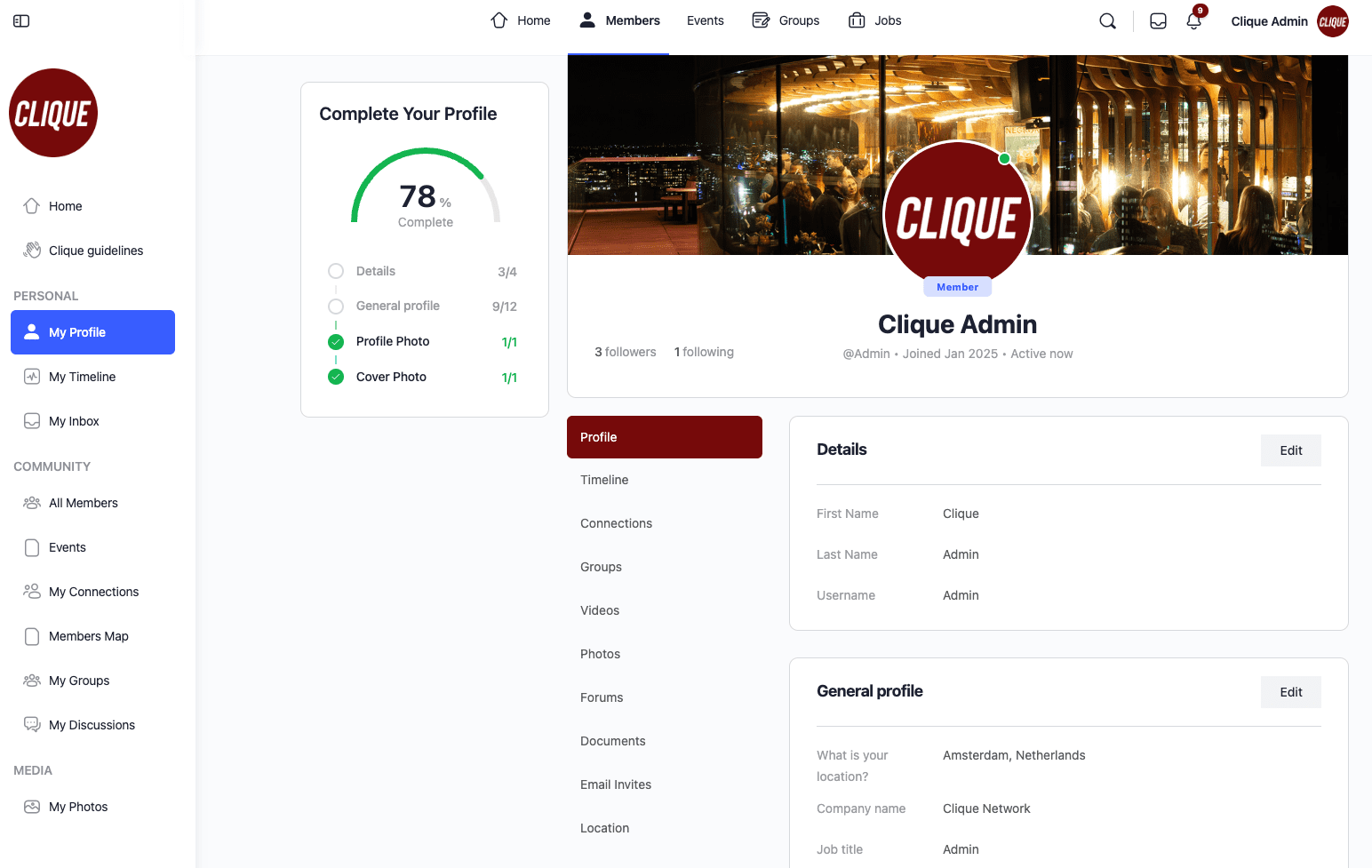The width and height of the screenshot is (1372, 868).
Task: Open search with magnifier icon
Action: (1107, 21)
